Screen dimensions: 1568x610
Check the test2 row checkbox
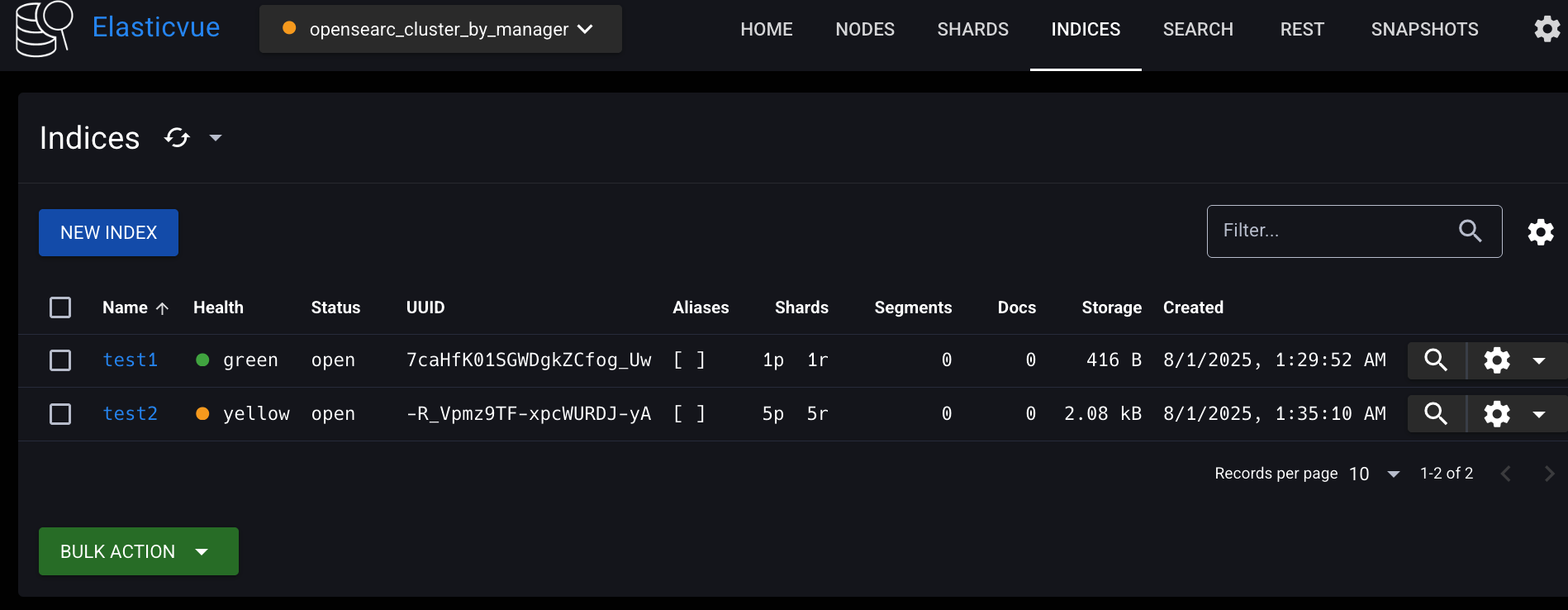(60, 414)
